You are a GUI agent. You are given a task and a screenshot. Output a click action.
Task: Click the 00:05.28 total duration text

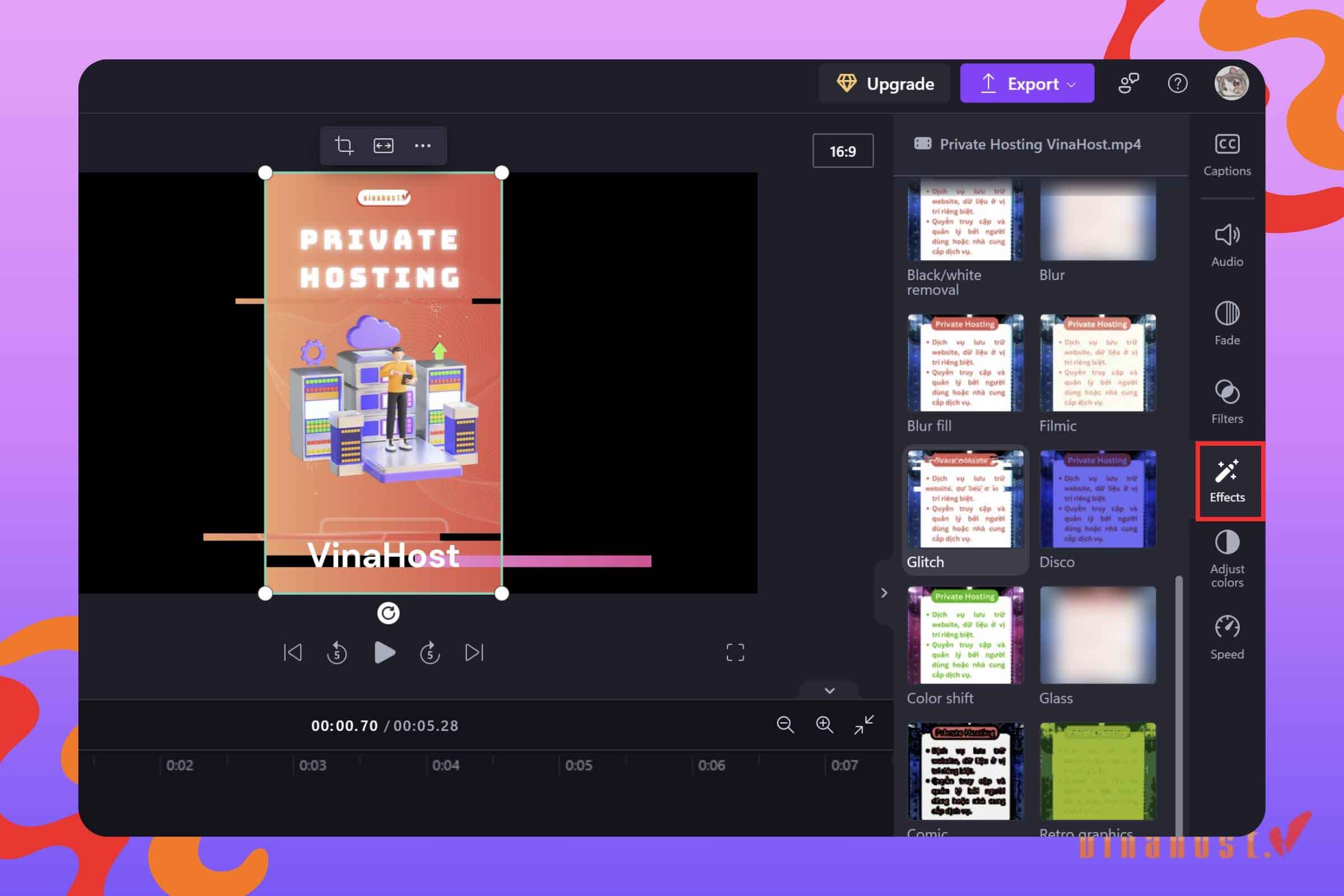coord(426,726)
